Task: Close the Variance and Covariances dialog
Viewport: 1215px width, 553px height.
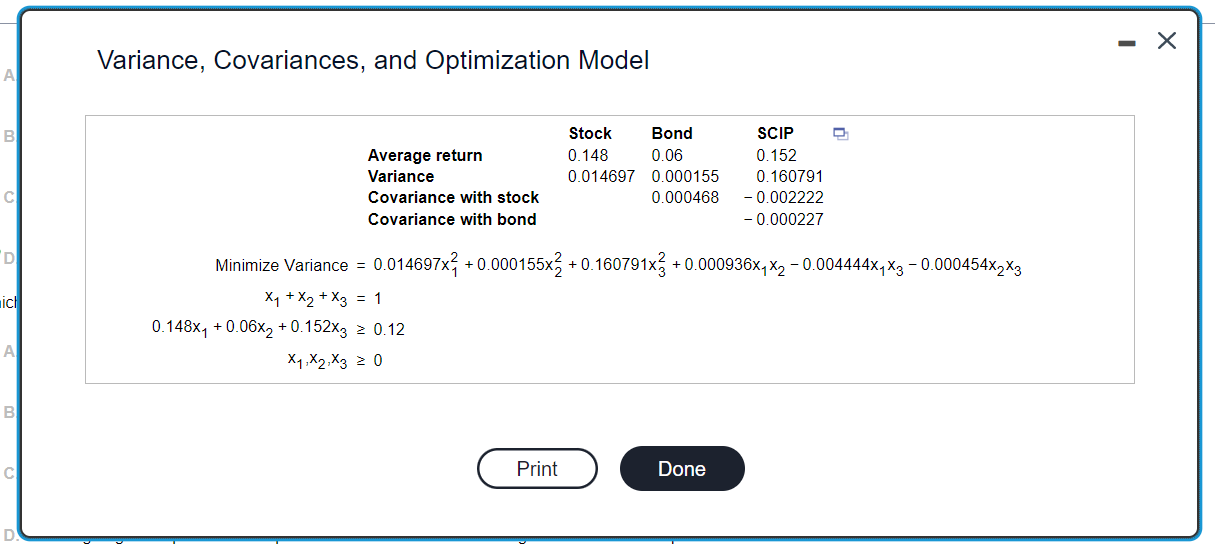Action: pos(1166,41)
